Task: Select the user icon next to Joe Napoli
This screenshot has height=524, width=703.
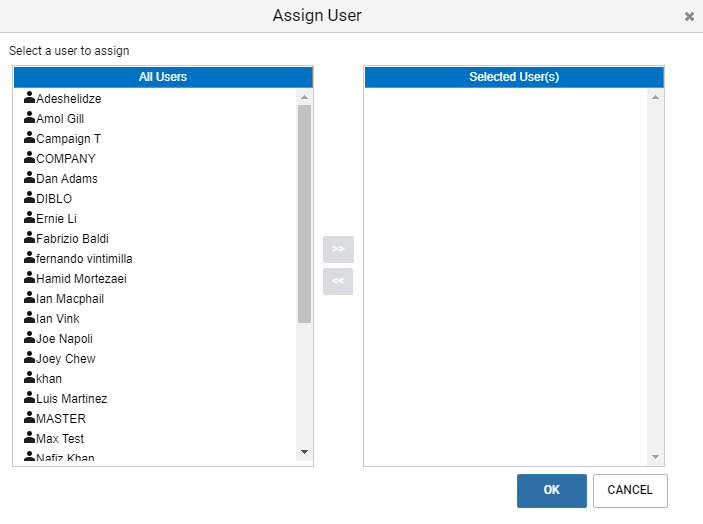Action: 30,337
